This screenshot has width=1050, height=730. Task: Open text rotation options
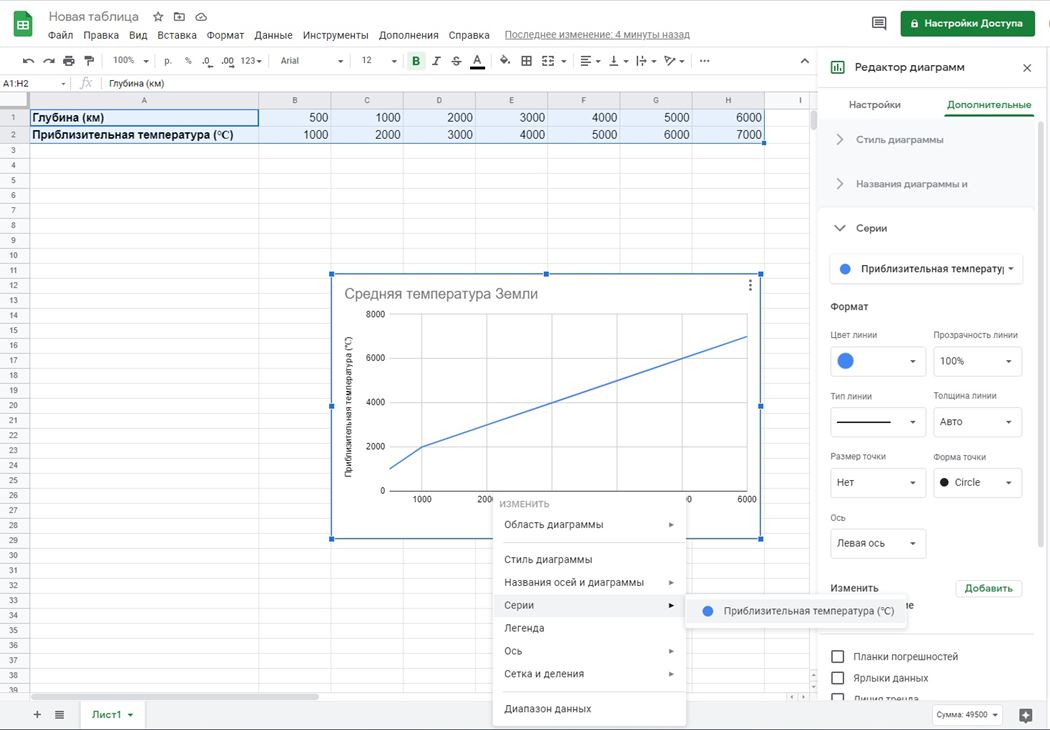point(674,61)
